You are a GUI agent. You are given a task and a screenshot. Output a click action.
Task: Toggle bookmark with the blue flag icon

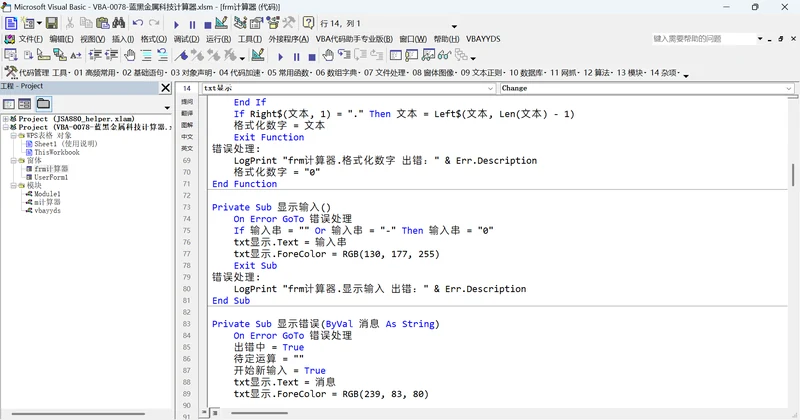[181, 55]
